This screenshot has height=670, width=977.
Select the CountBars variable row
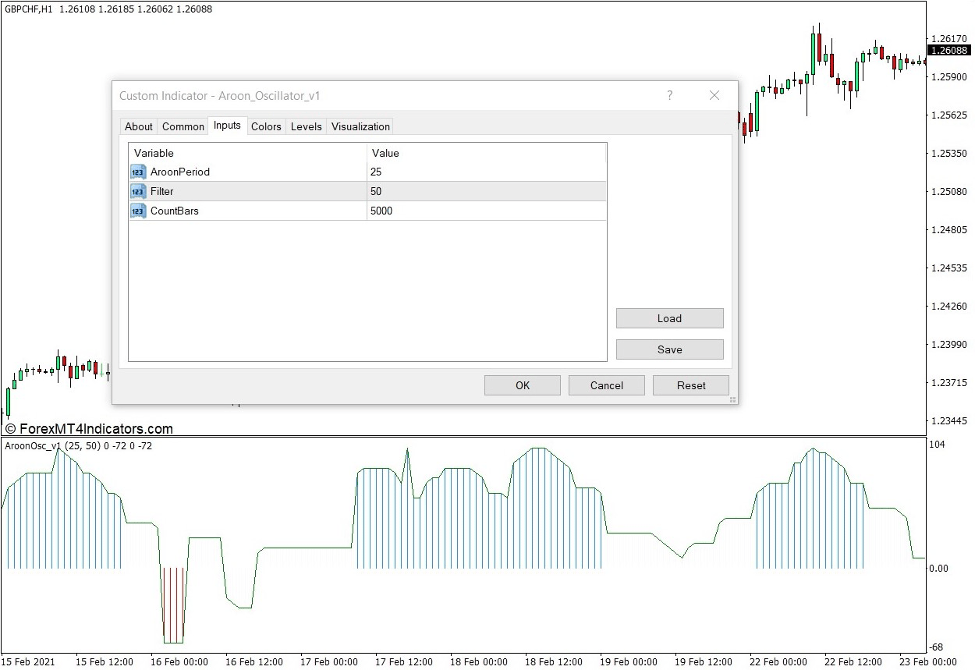click(250, 211)
